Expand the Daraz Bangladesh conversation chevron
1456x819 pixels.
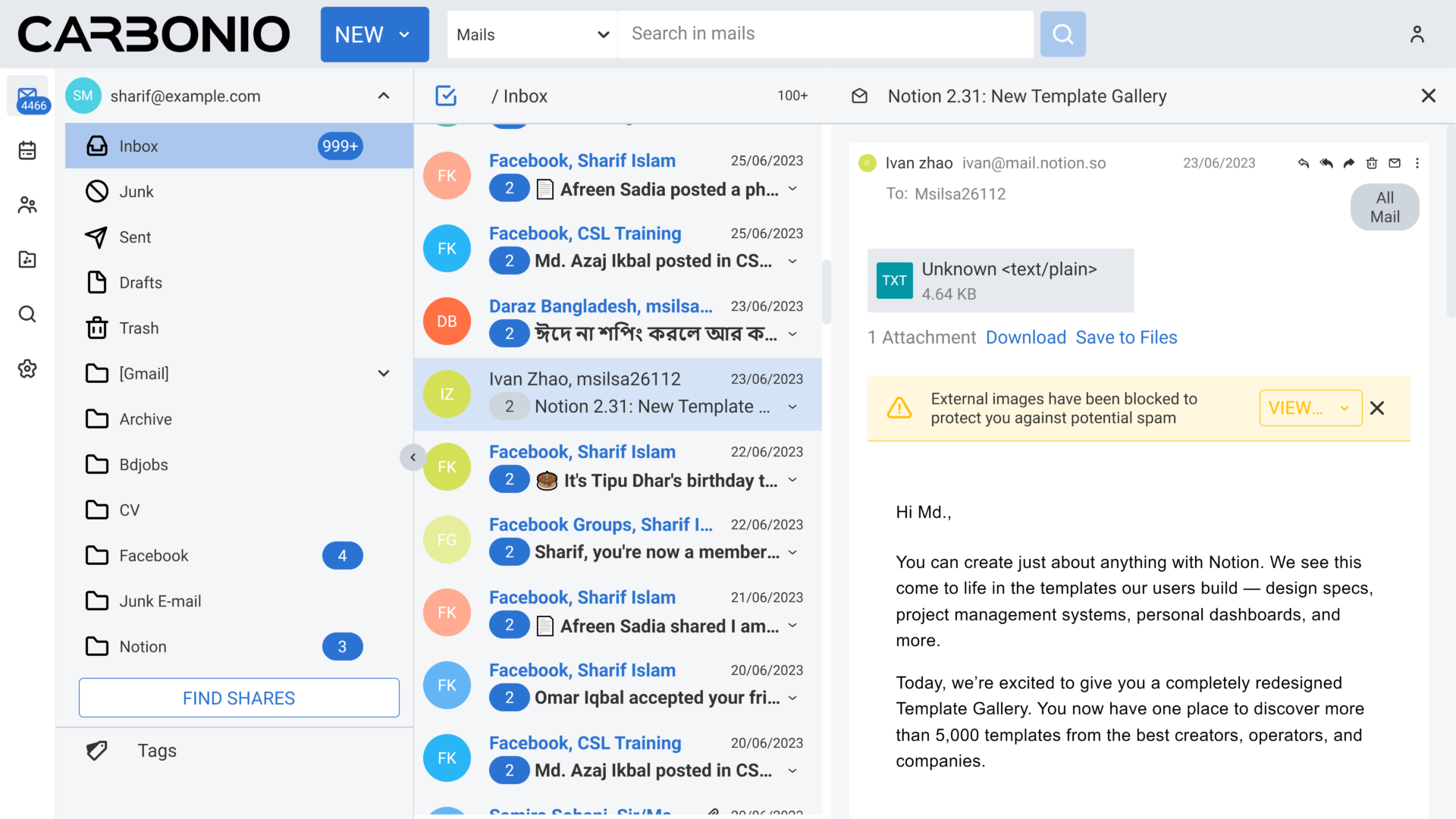(x=792, y=334)
